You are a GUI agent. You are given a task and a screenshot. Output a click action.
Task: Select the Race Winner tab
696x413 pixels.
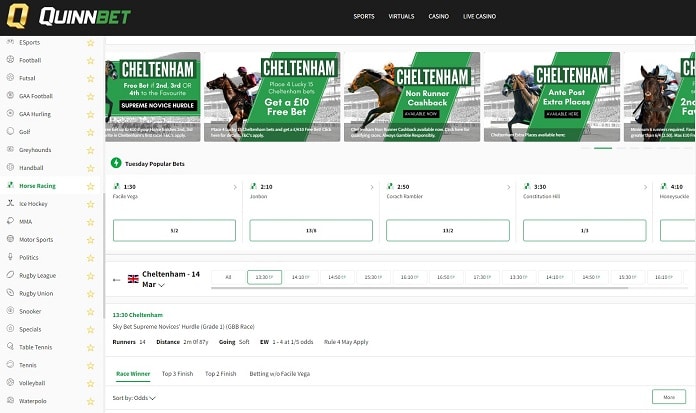coord(133,373)
